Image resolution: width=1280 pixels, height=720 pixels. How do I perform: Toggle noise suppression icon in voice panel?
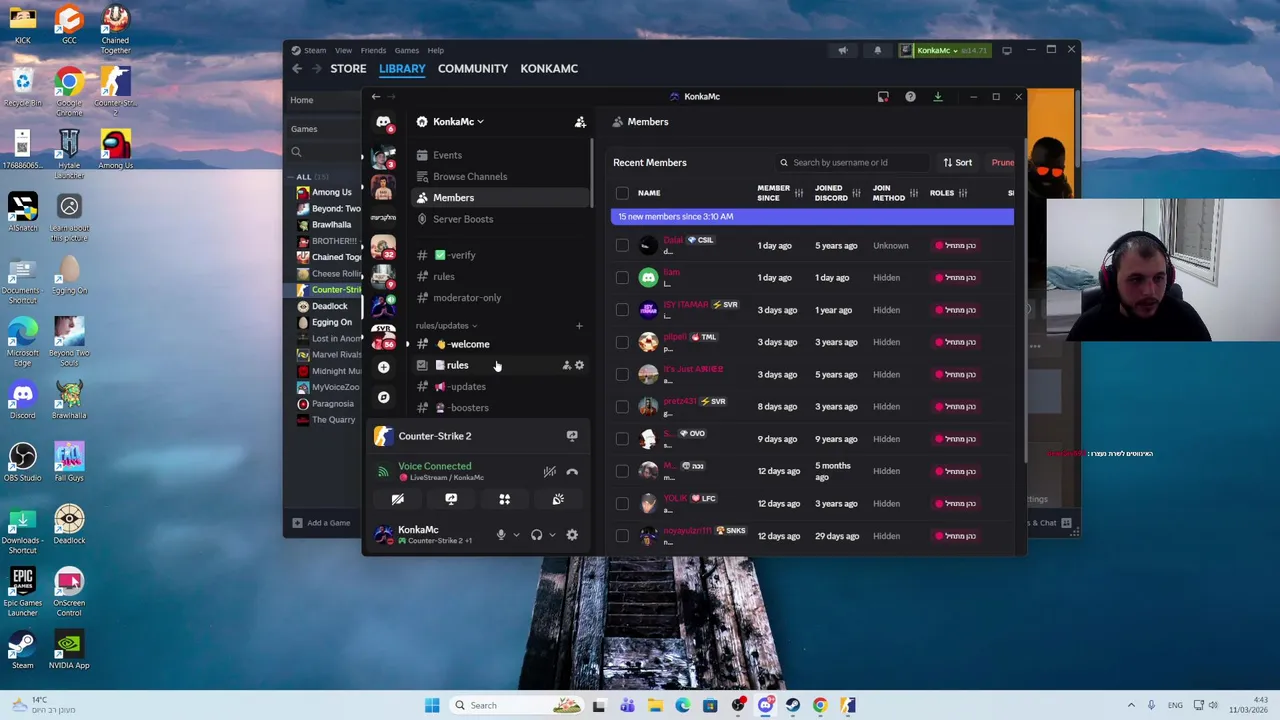pos(549,471)
